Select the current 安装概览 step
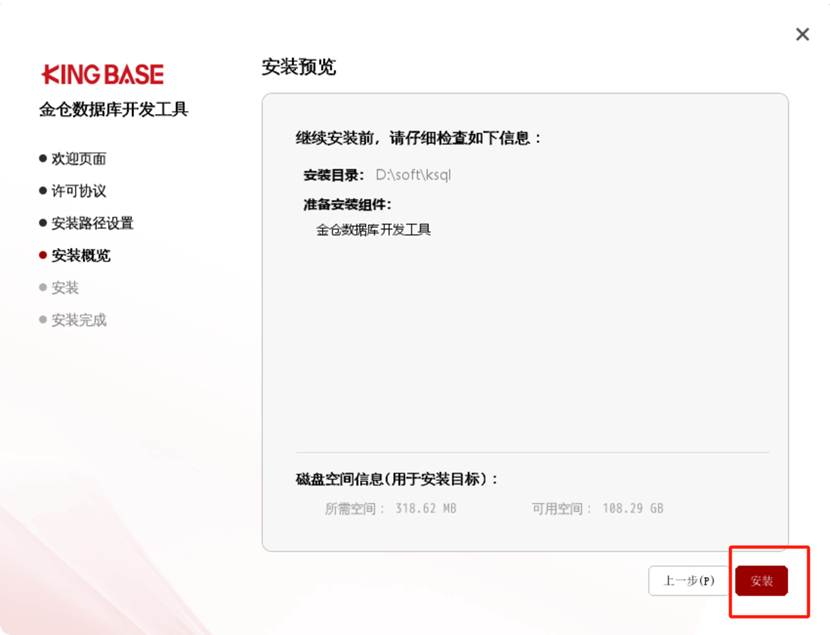Image resolution: width=830 pixels, height=635 pixels. [x=81, y=255]
